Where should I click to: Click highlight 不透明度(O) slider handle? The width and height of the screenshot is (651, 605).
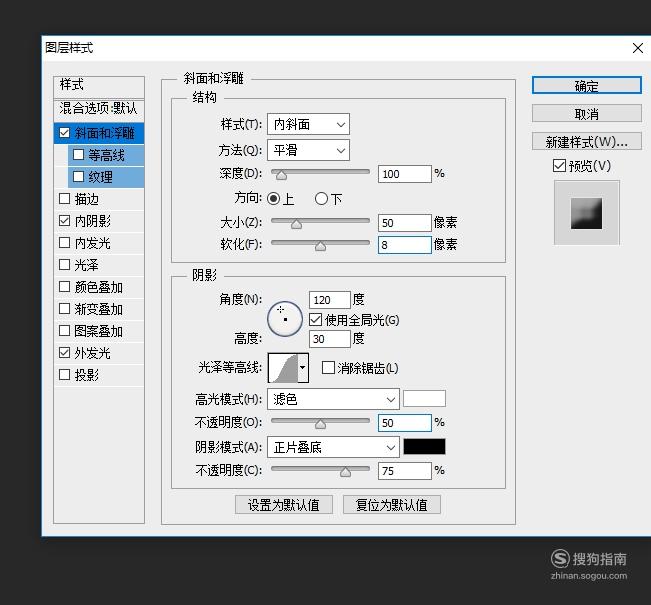pyautogui.click(x=320, y=424)
